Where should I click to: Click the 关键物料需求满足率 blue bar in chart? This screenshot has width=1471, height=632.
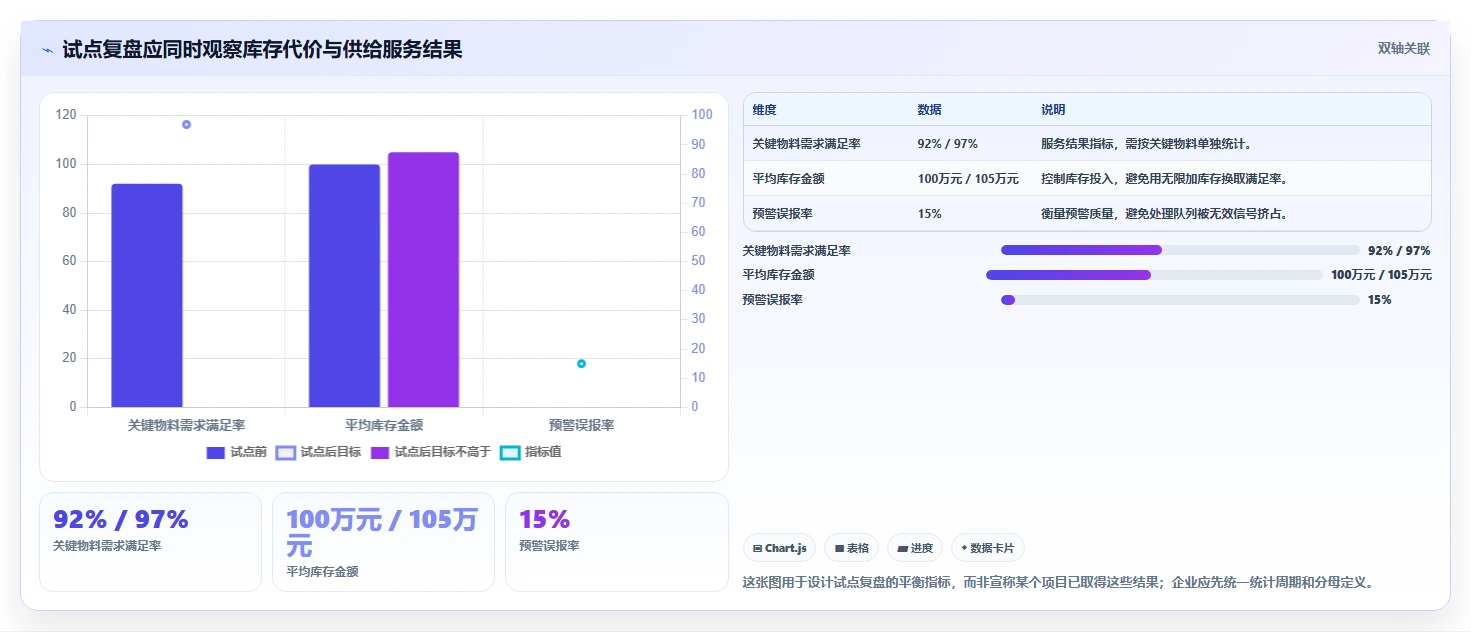(x=147, y=295)
